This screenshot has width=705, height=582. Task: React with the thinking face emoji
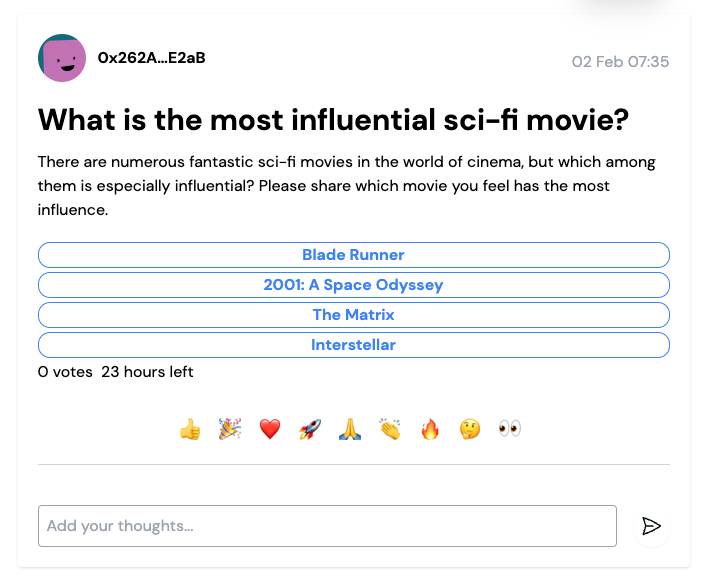pyautogui.click(x=470, y=429)
